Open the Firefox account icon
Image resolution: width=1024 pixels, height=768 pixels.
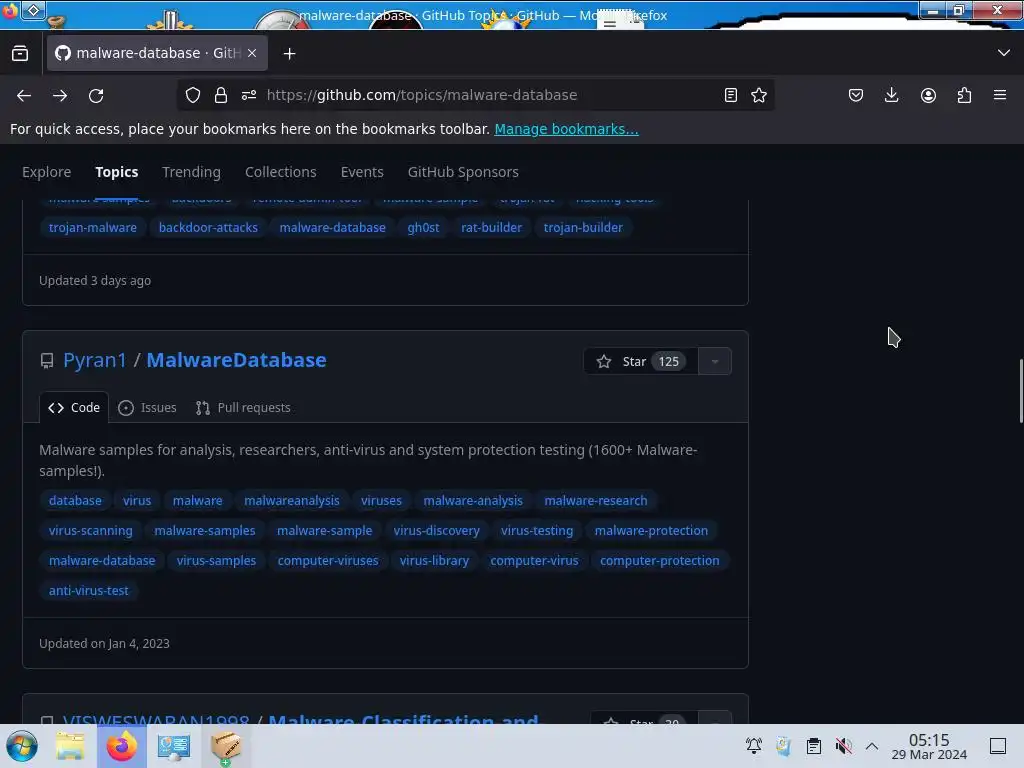click(928, 95)
